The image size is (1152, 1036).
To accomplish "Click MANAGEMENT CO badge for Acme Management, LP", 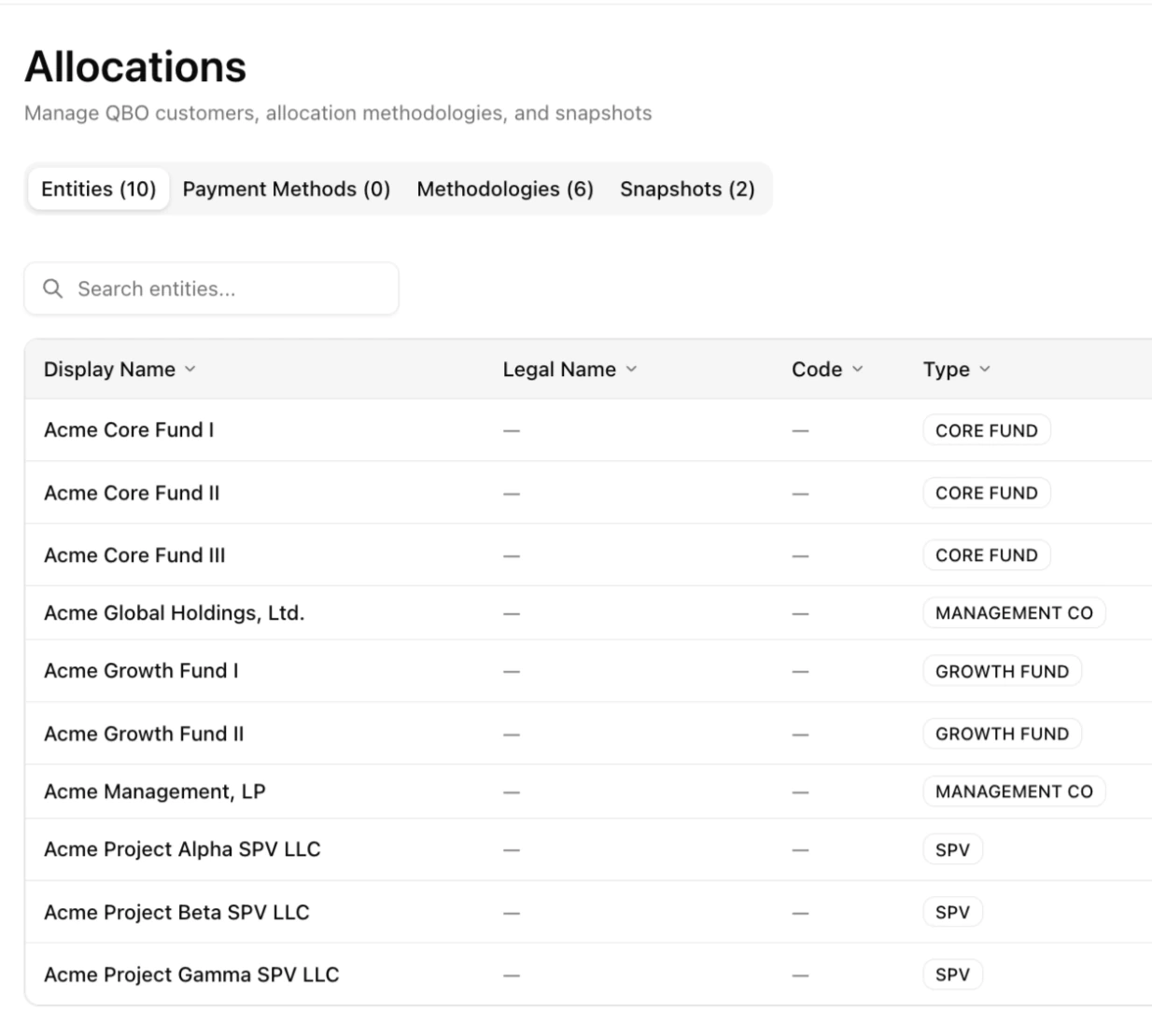I will click(x=1013, y=791).
